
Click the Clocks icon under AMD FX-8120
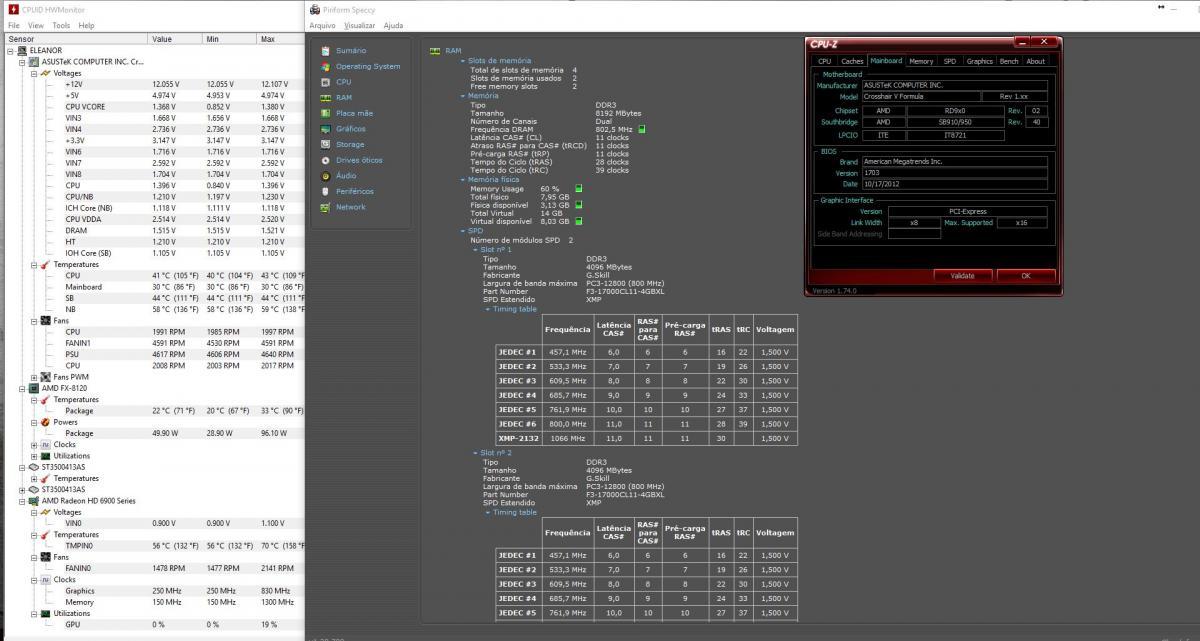point(45,445)
